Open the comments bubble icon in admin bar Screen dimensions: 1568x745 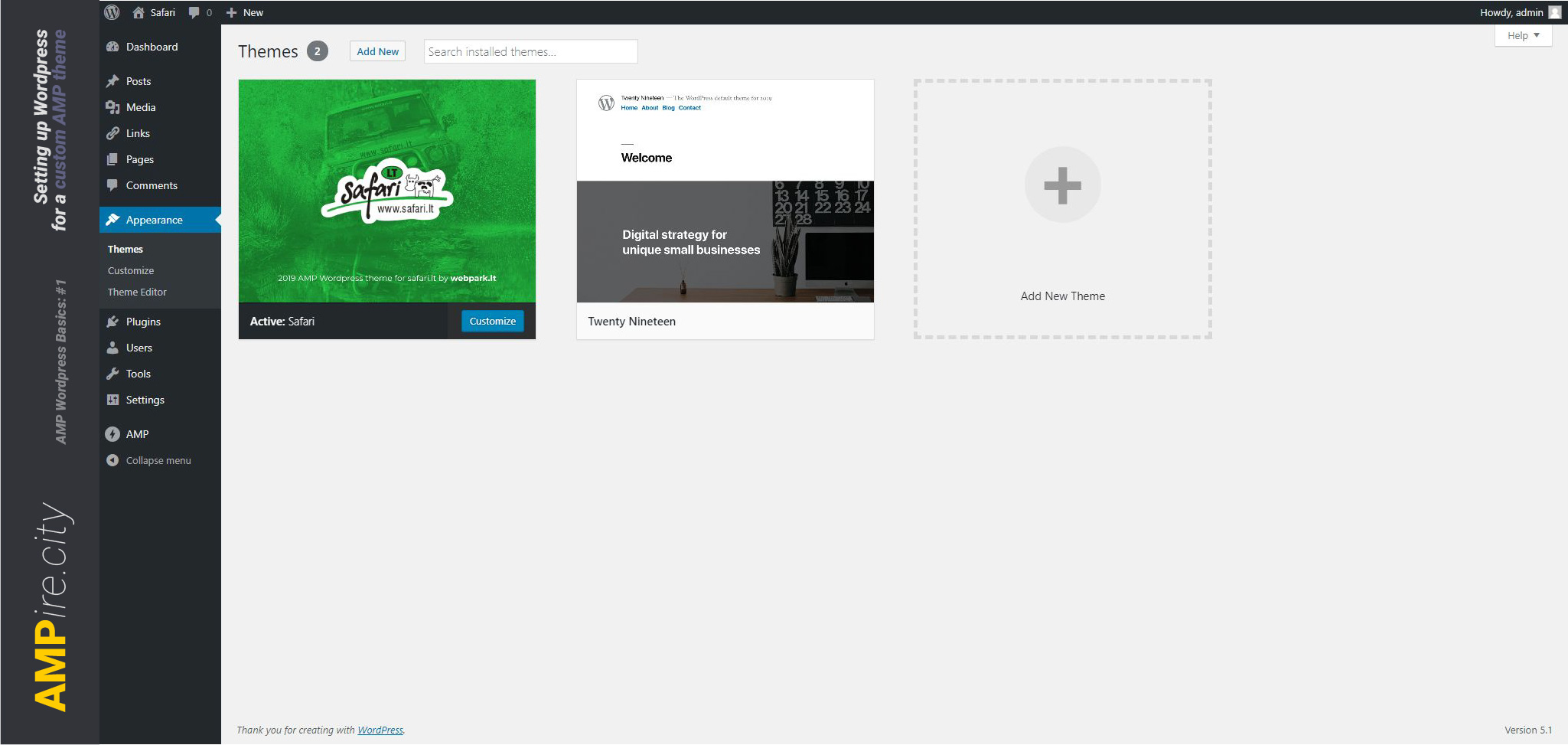(194, 12)
